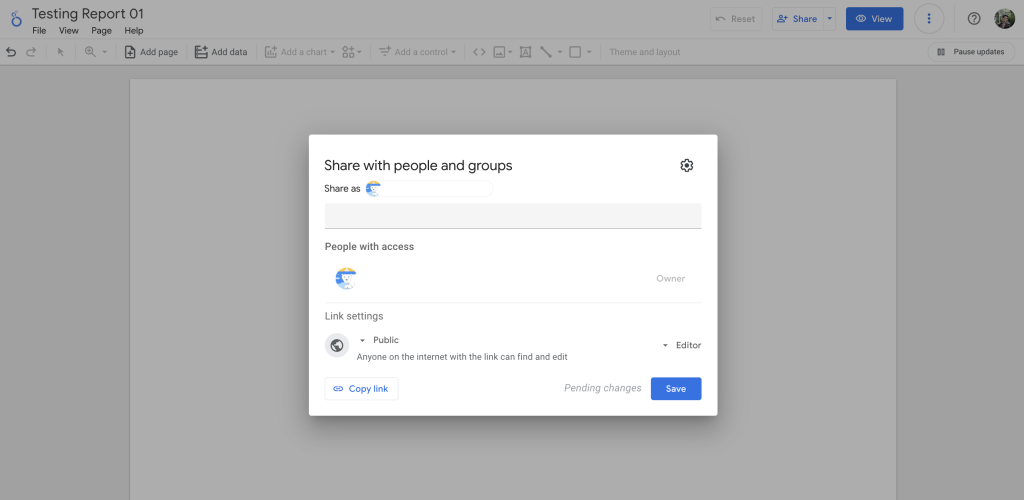Image resolution: width=1024 pixels, height=500 pixels.
Task: Click the Share button in header
Action: [x=797, y=19]
